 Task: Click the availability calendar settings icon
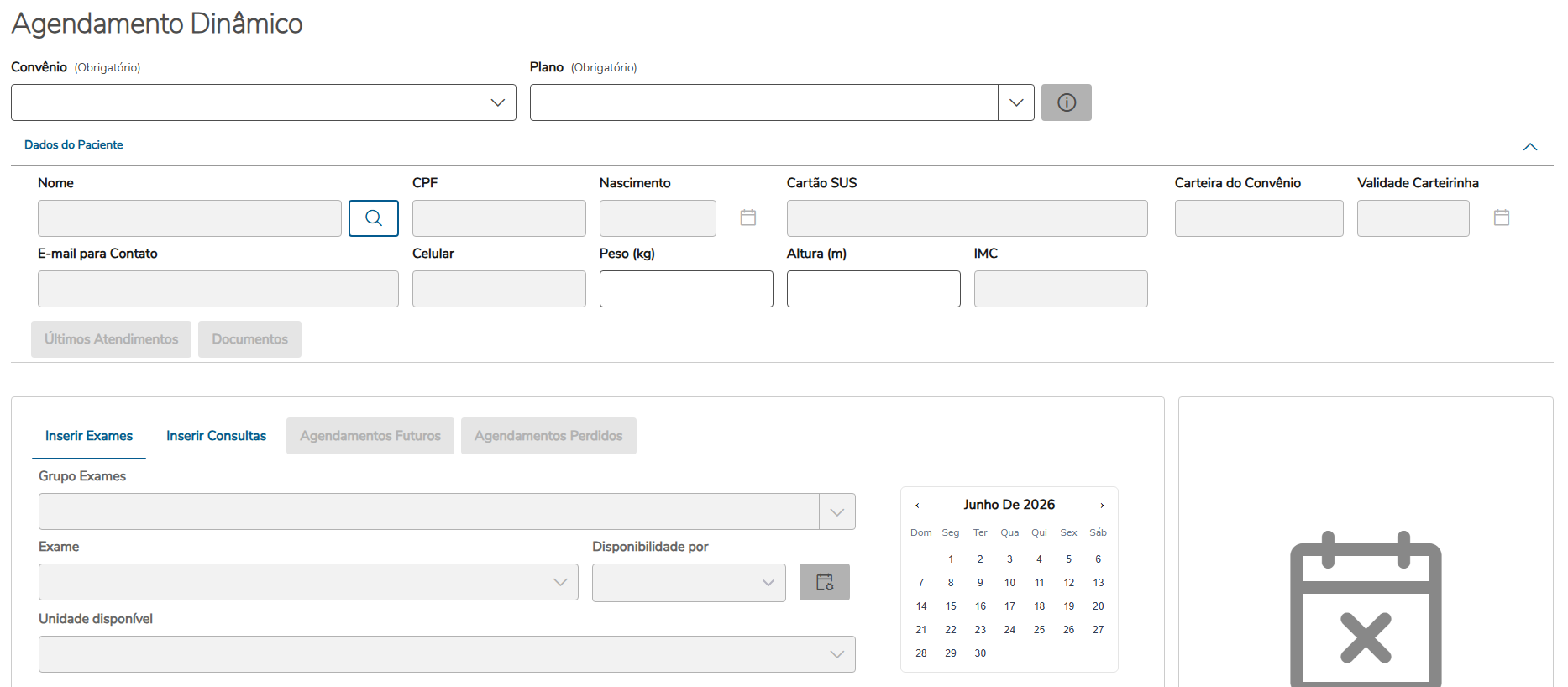pyautogui.click(x=825, y=582)
